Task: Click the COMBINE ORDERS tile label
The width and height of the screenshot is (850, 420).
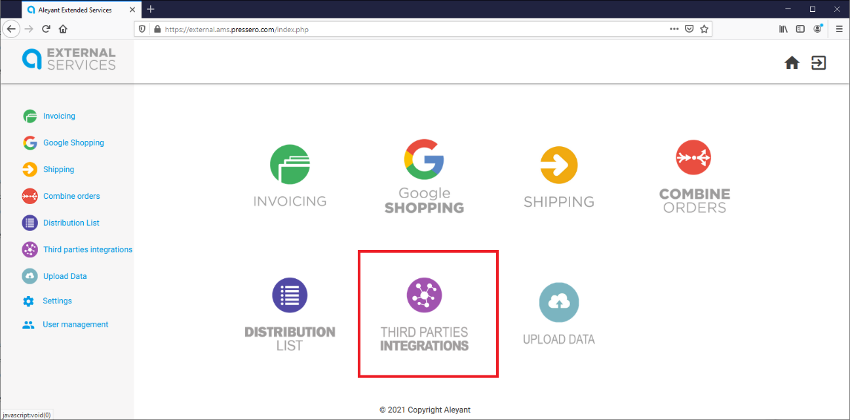Action: [x=694, y=201]
